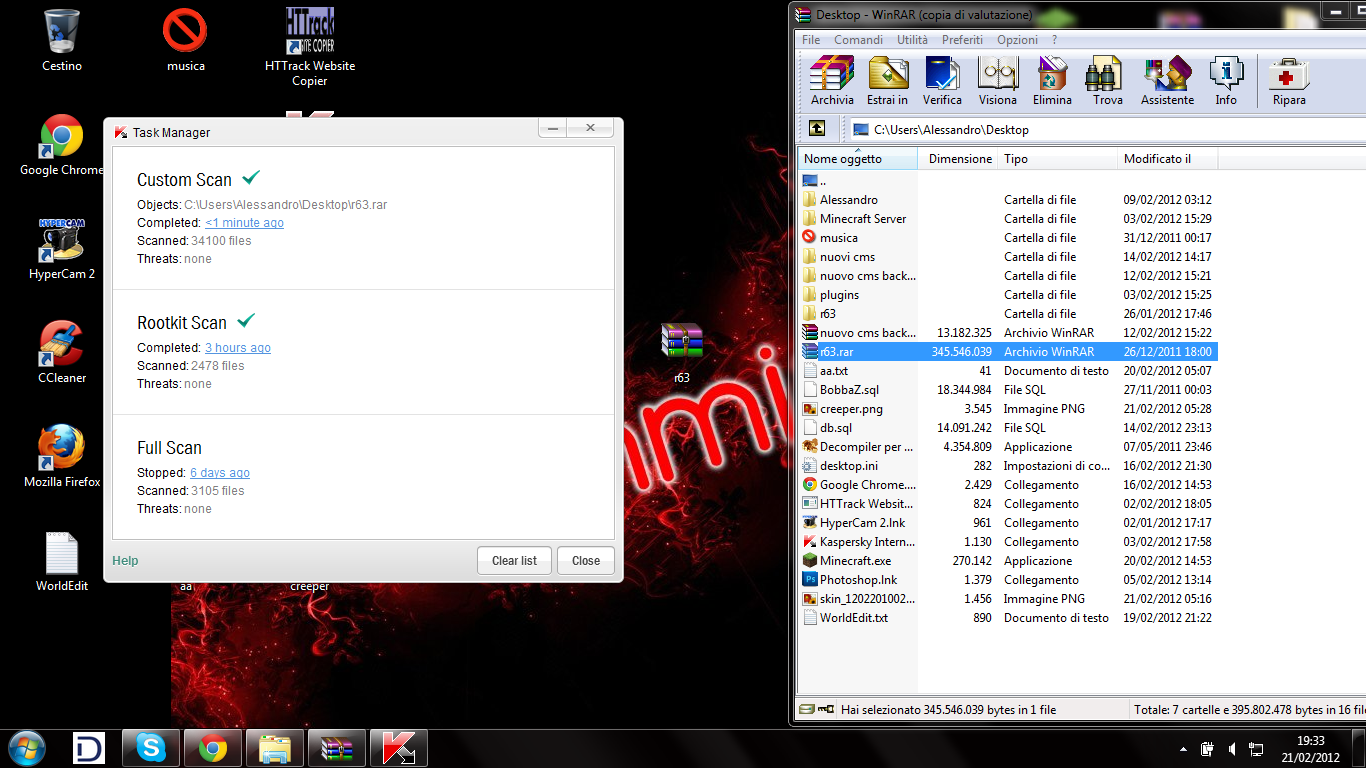
Task: Open the Comandi menu
Action: [x=858, y=40]
